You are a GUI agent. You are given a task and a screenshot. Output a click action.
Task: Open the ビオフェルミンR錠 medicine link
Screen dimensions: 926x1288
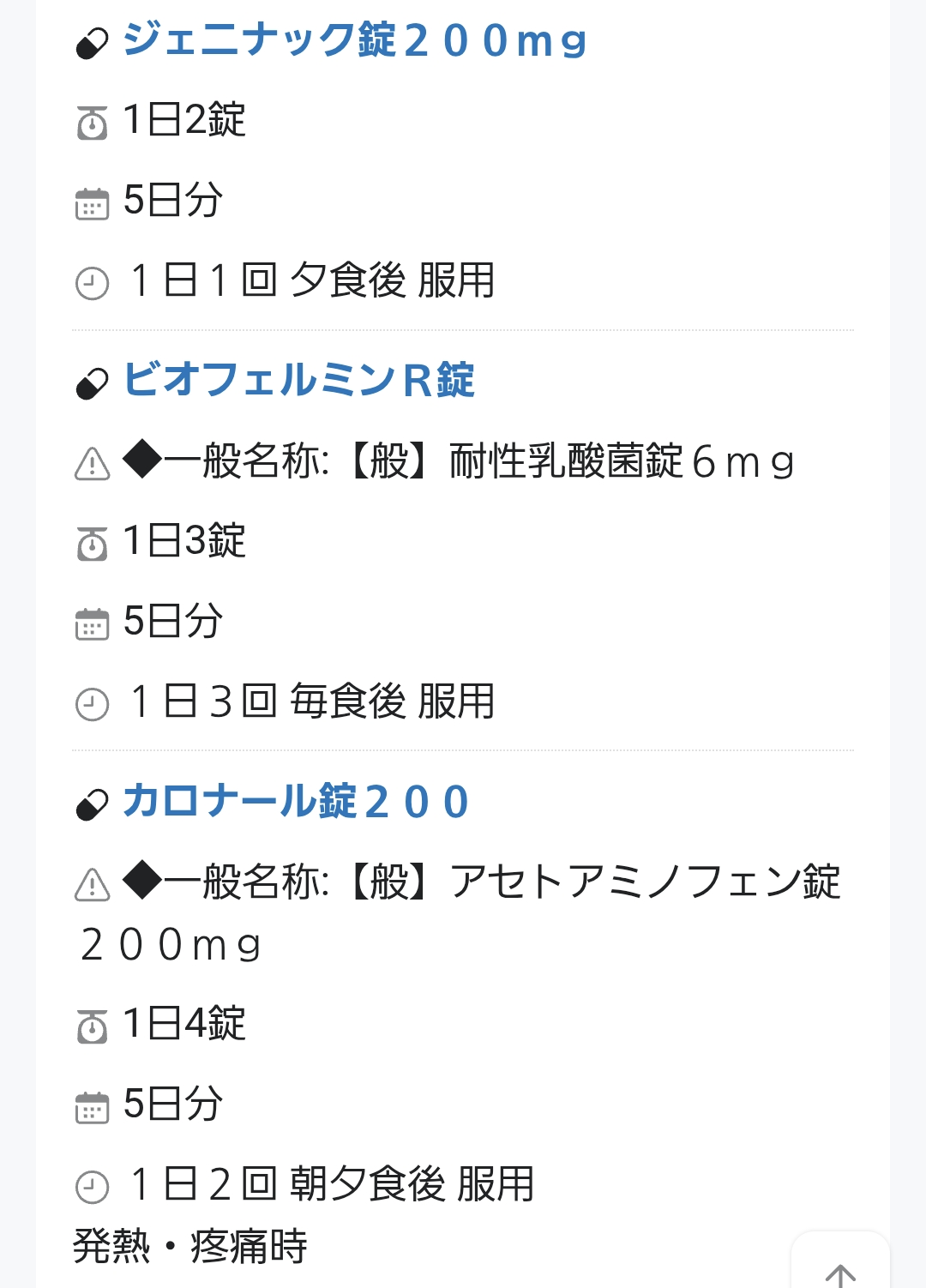(298, 380)
